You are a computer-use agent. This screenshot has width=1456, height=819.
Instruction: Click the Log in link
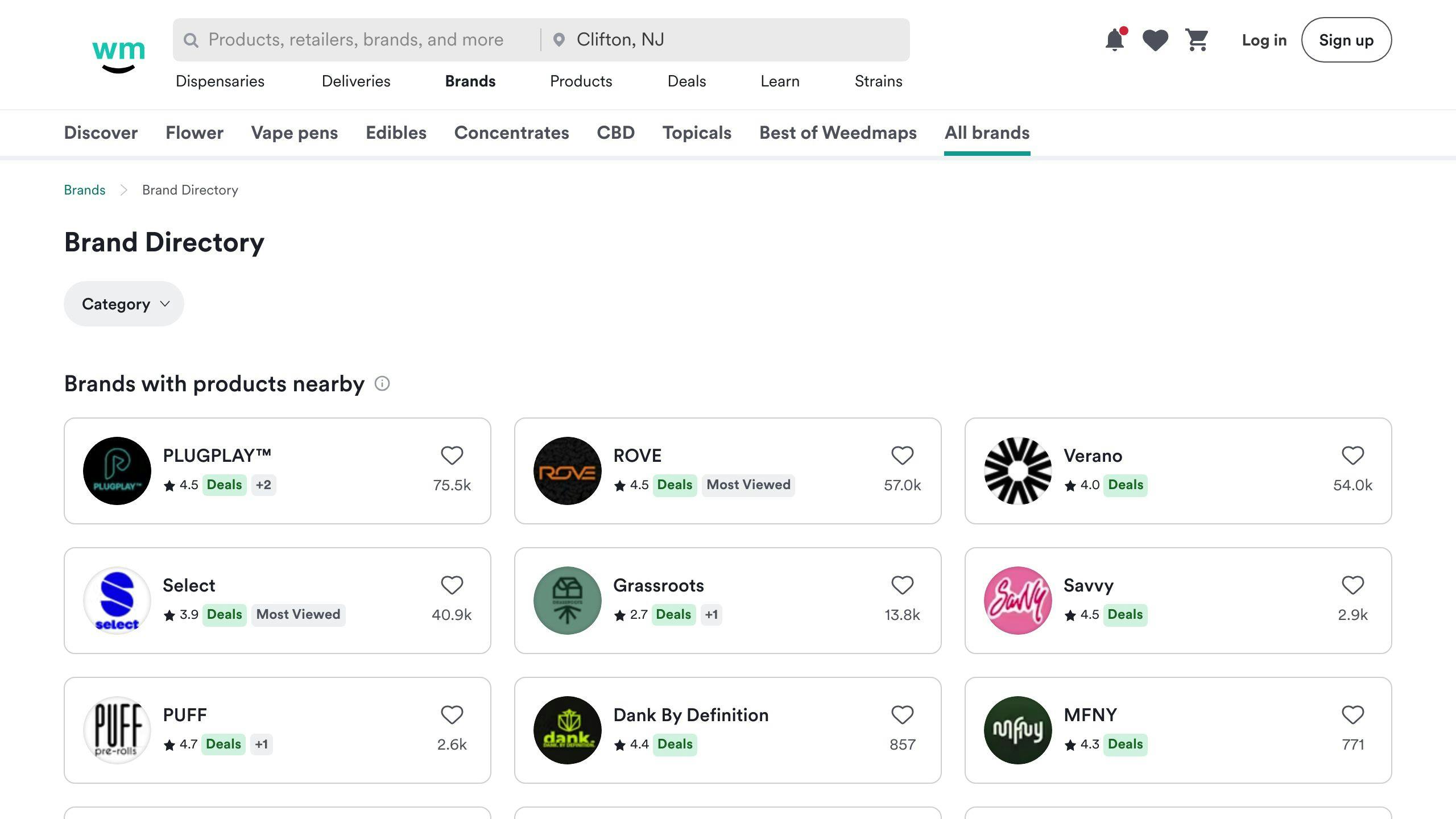(x=1264, y=40)
